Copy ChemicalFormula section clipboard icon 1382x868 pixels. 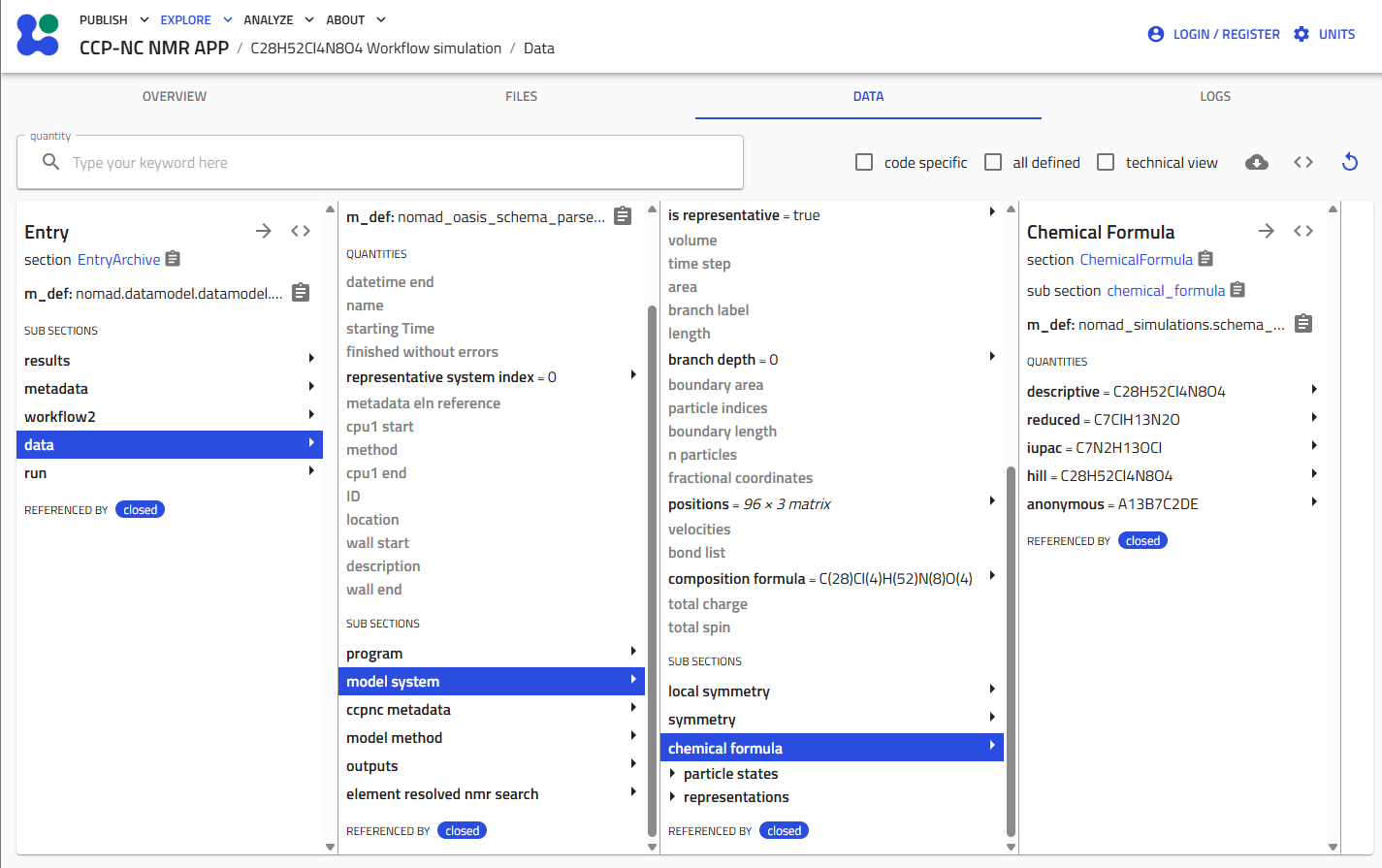(x=1205, y=259)
